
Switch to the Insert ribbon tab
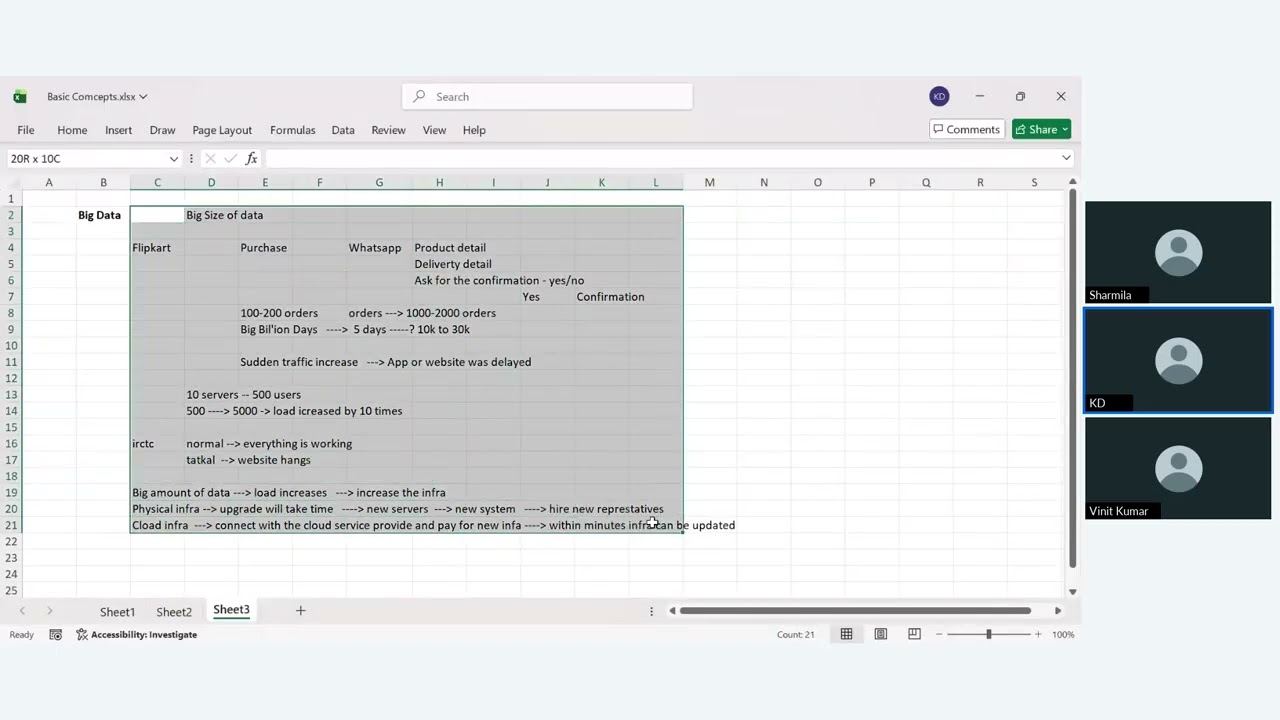pos(118,130)
